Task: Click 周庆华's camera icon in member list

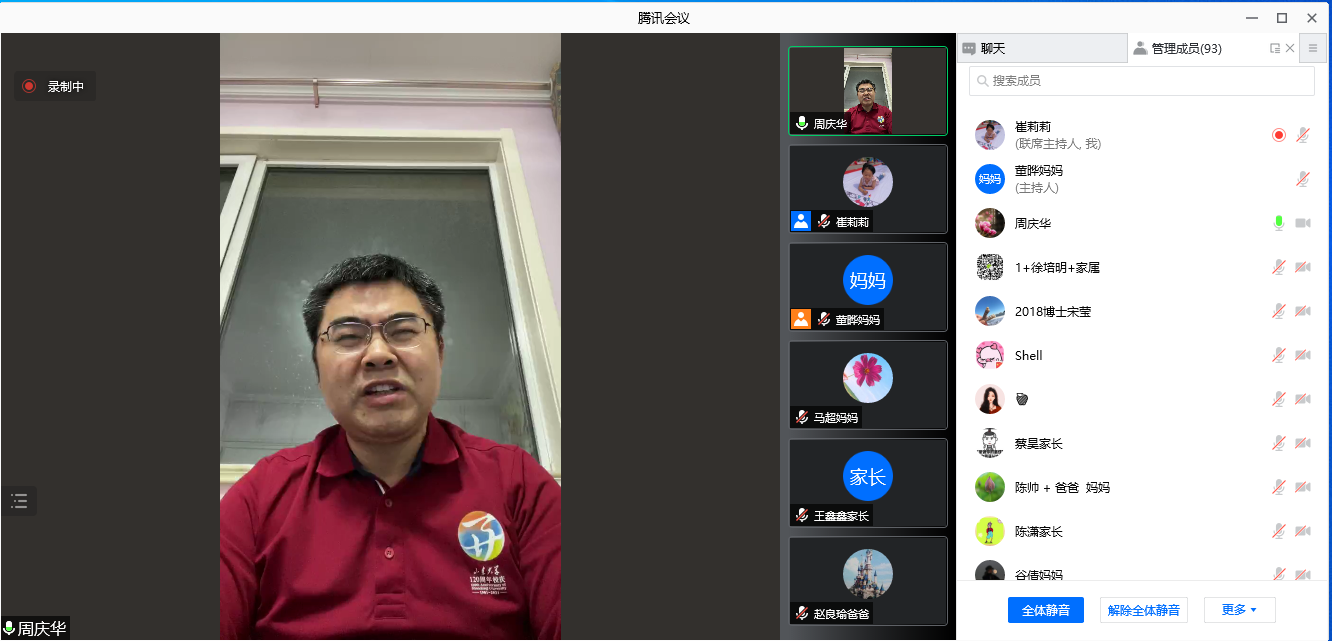Action: [x=1302, y=223]
